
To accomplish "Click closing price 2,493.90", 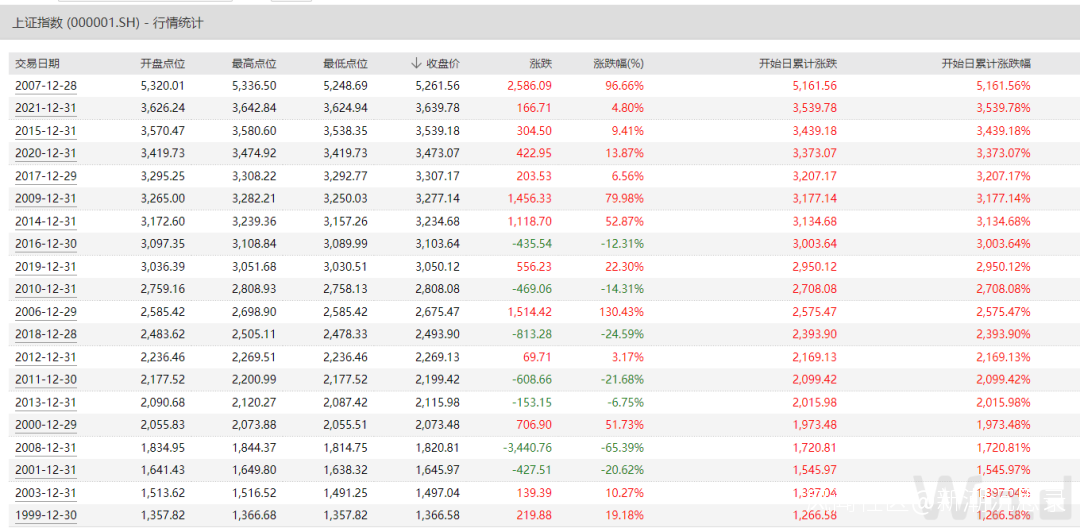I will pyautogui.click(x=438, y=335).
